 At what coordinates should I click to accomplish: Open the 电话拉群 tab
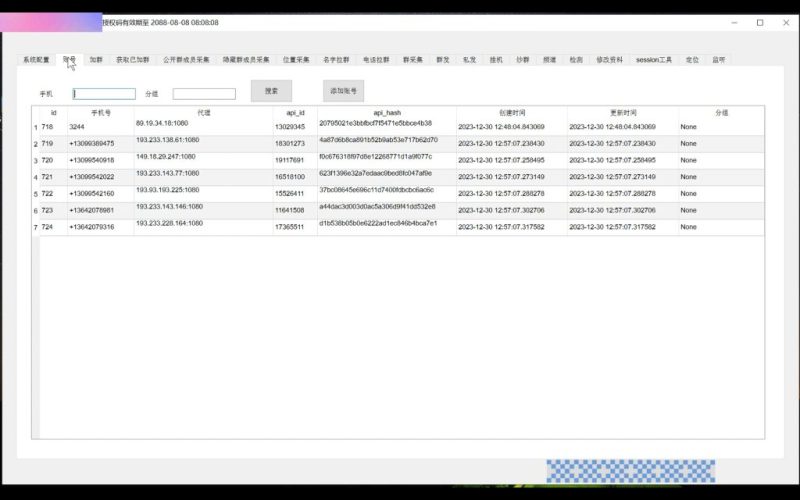[x=376, y=60]
